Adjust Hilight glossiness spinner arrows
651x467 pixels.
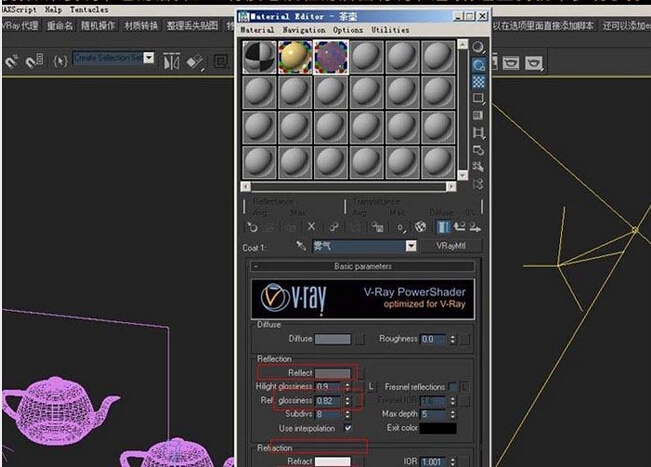347,387
